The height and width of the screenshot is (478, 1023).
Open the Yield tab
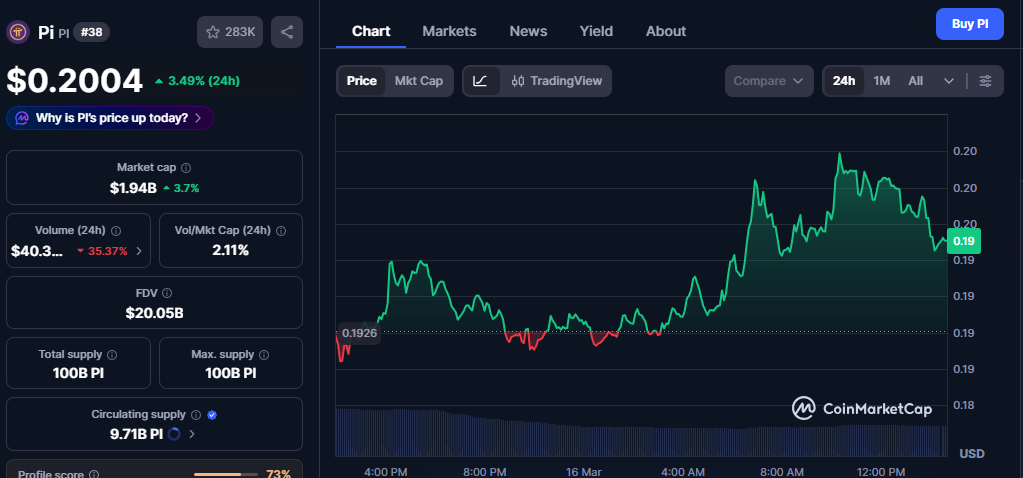(x=596, y=31)
